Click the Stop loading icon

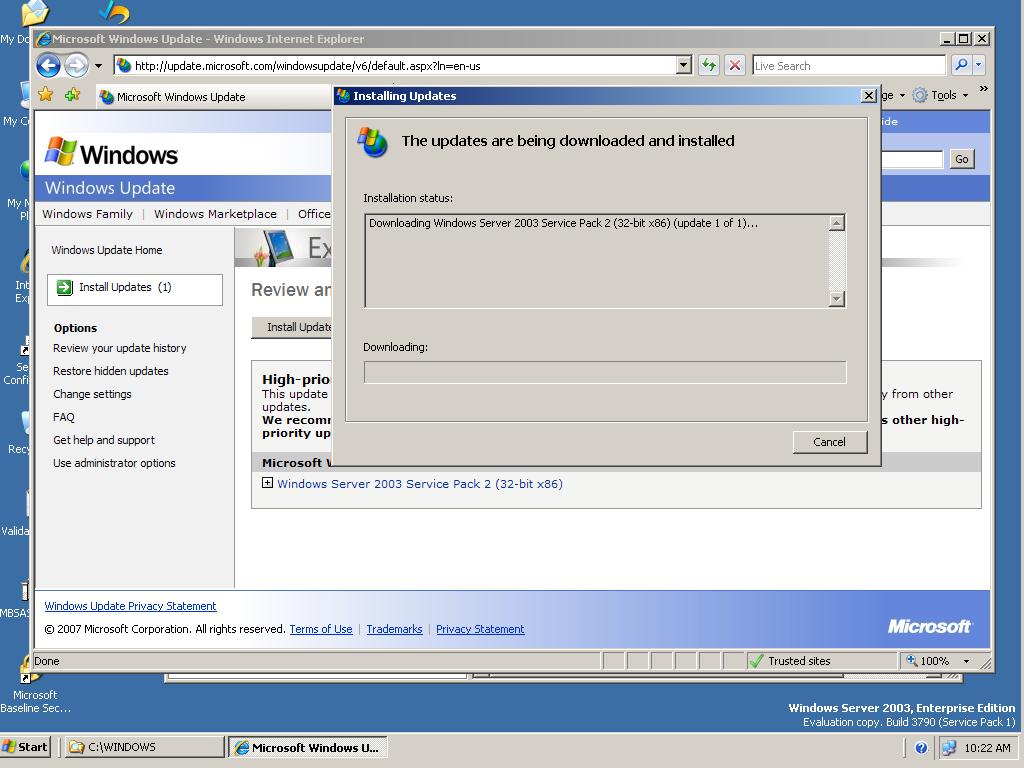click(x=735, y=65)
